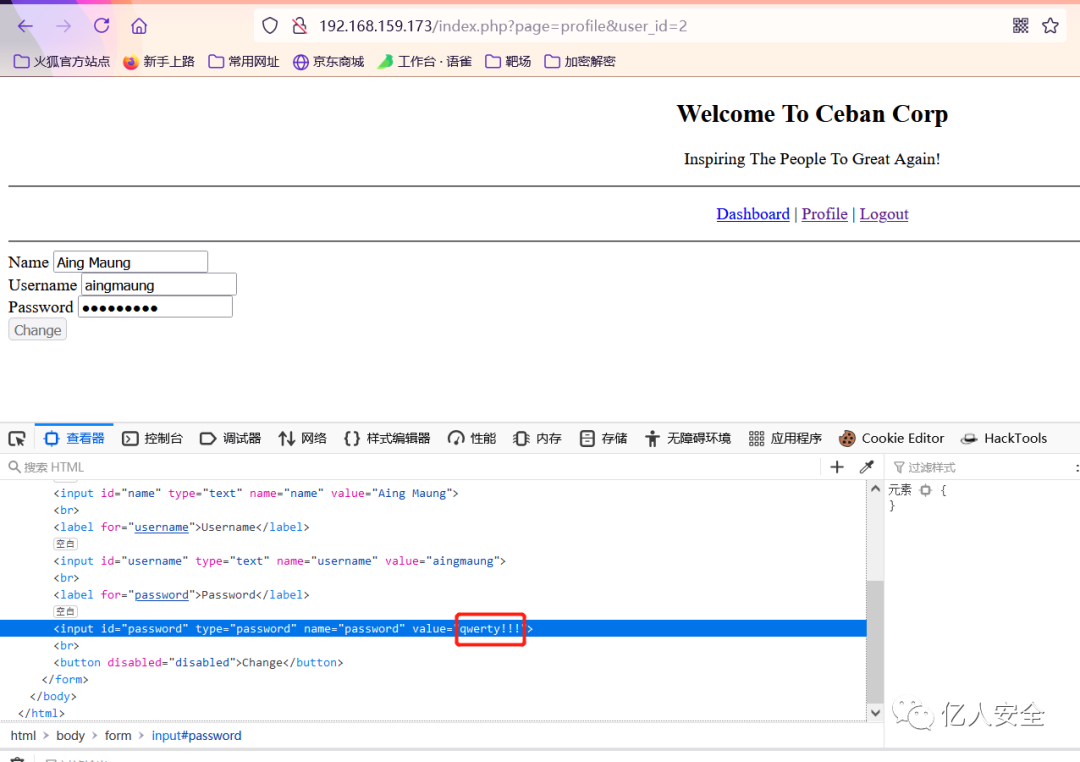Follow the Logout link
The width and height of the screenshot is (1080, 762).
tap(884, 214)
